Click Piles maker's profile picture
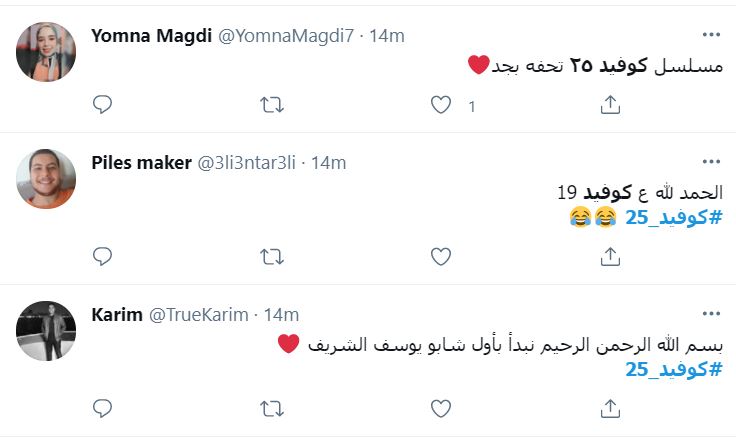 (x=46, y=179)
